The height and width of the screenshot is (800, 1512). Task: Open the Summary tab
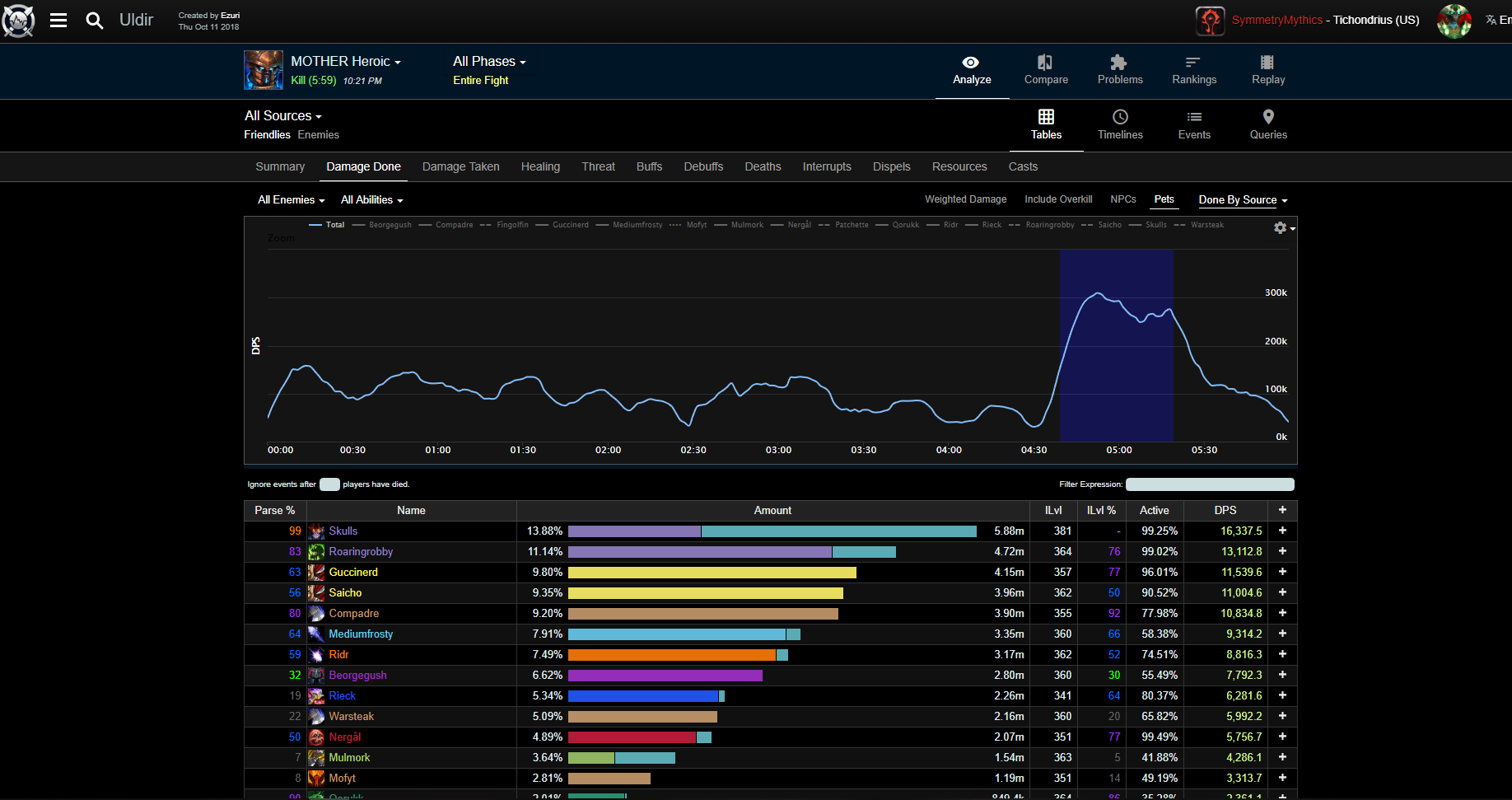280,166
